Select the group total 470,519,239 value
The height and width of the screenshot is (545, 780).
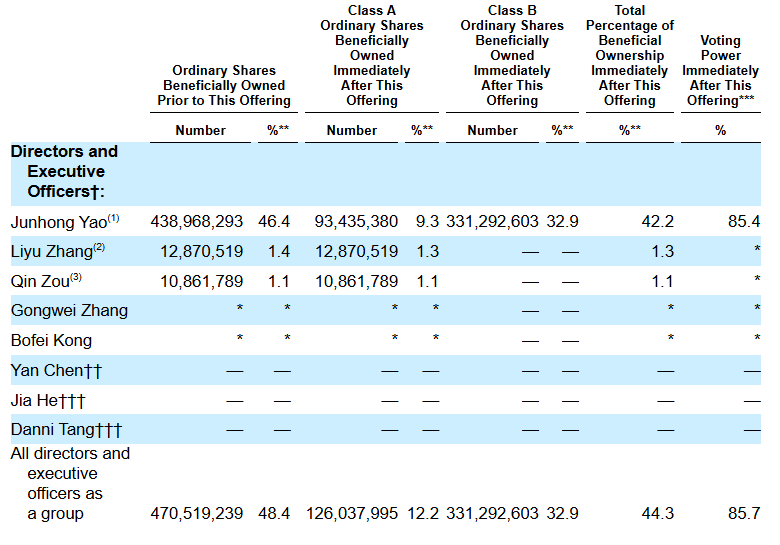pos(196,513)
